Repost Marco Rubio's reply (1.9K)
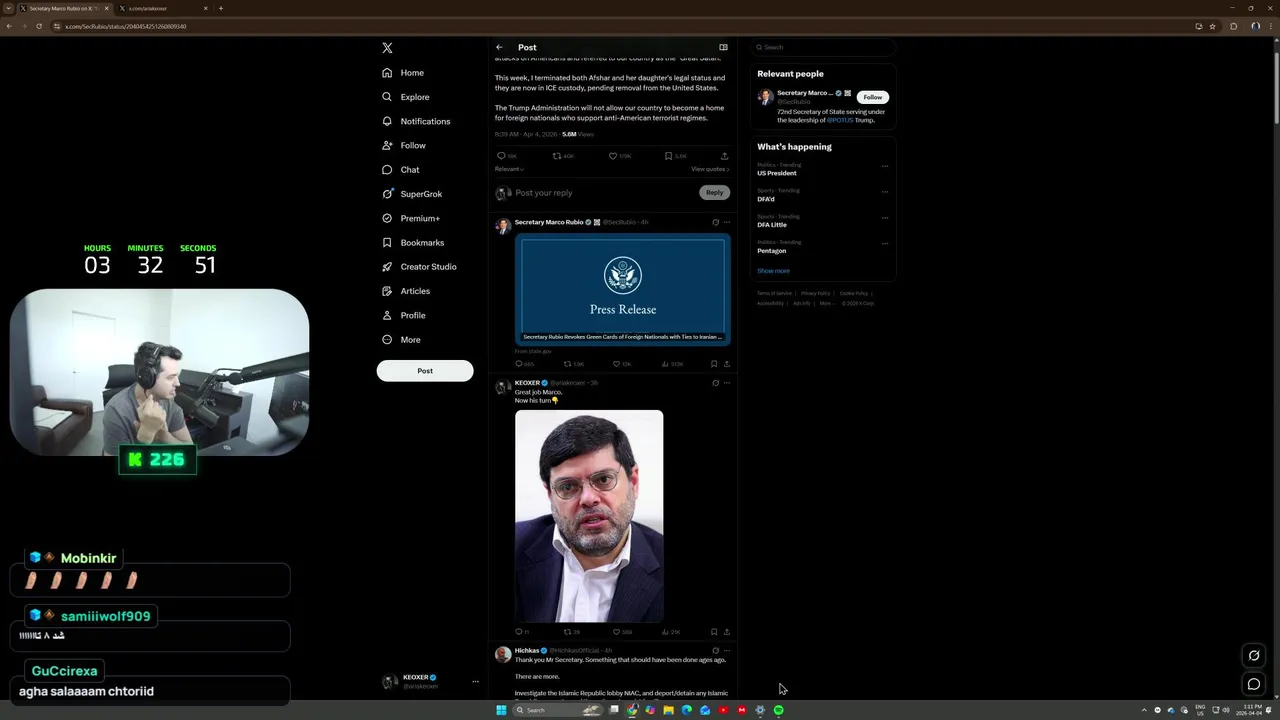Screen dimensions: 1280x720 (x=573, y=364)
